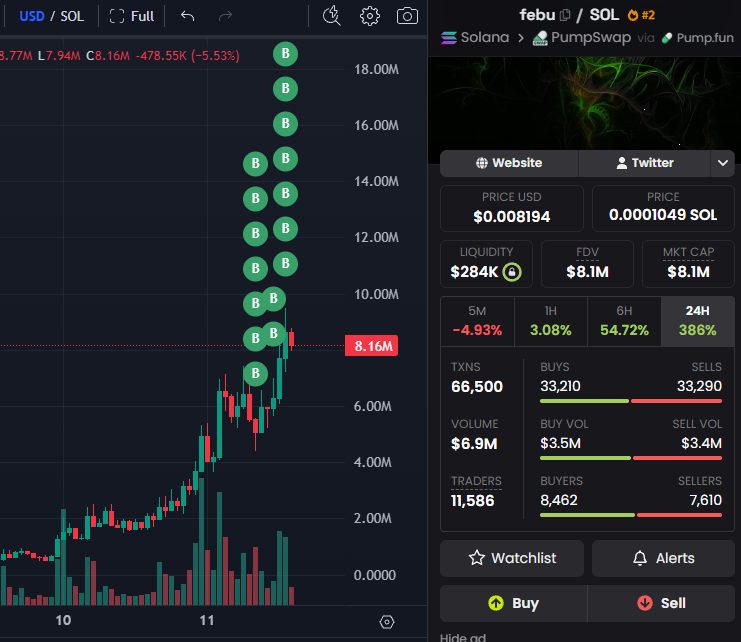Click the PRICE USD $0.008194 box

coord(512,208)
